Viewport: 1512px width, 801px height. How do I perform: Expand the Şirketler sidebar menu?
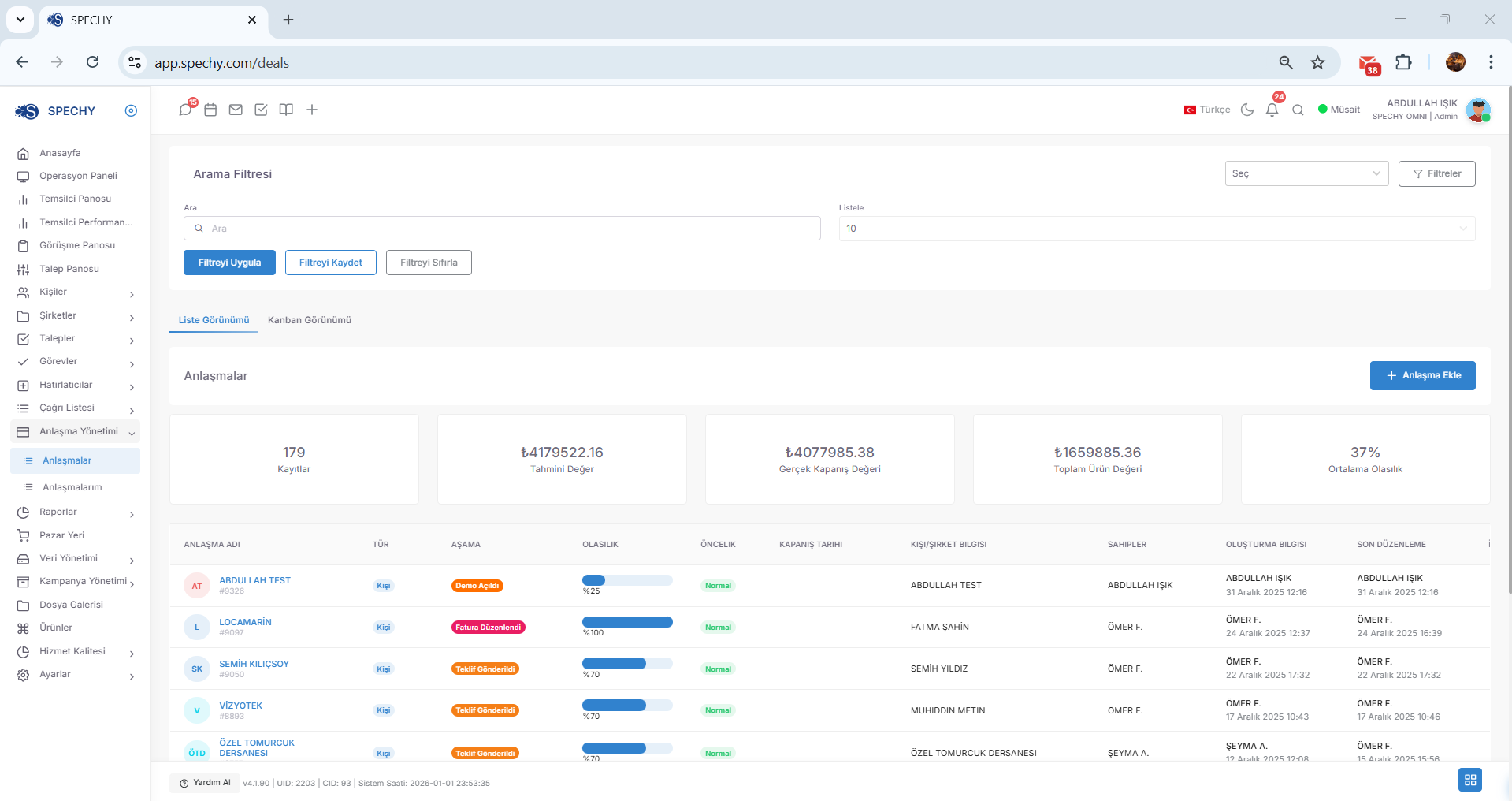pos(75,316)
